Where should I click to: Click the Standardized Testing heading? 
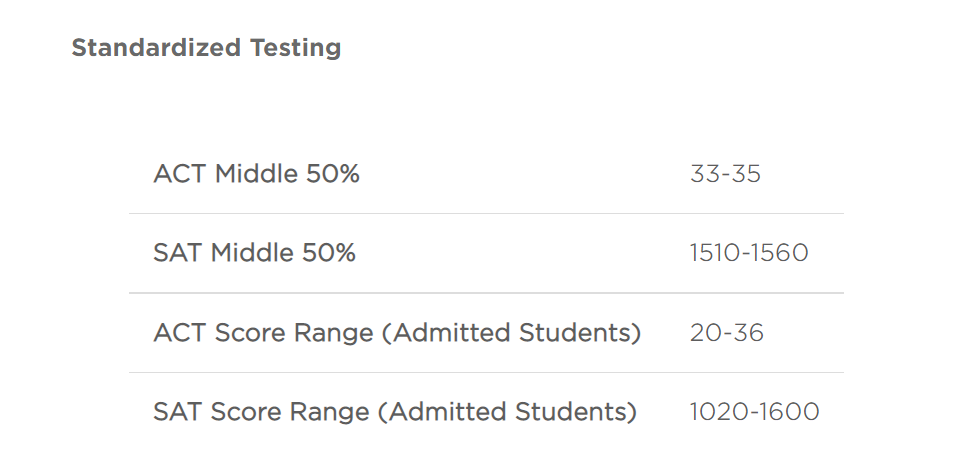coord(206,48)
